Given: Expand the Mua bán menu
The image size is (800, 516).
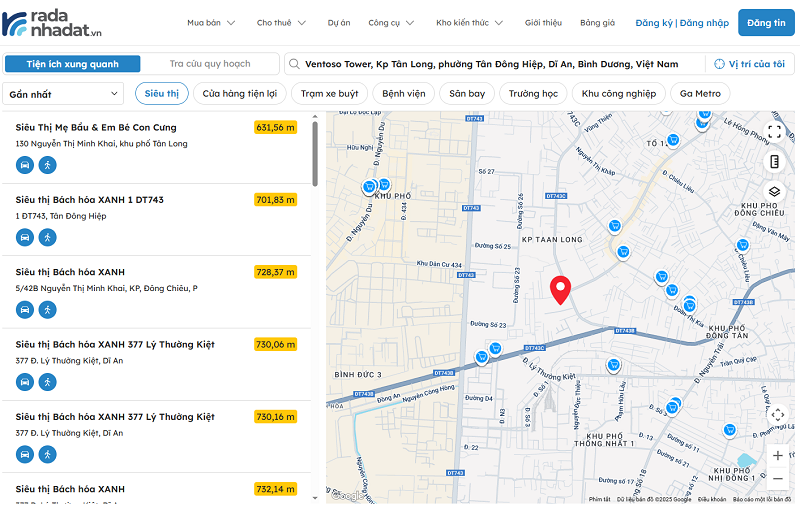Looking at the screenshot, I should 211,22.
